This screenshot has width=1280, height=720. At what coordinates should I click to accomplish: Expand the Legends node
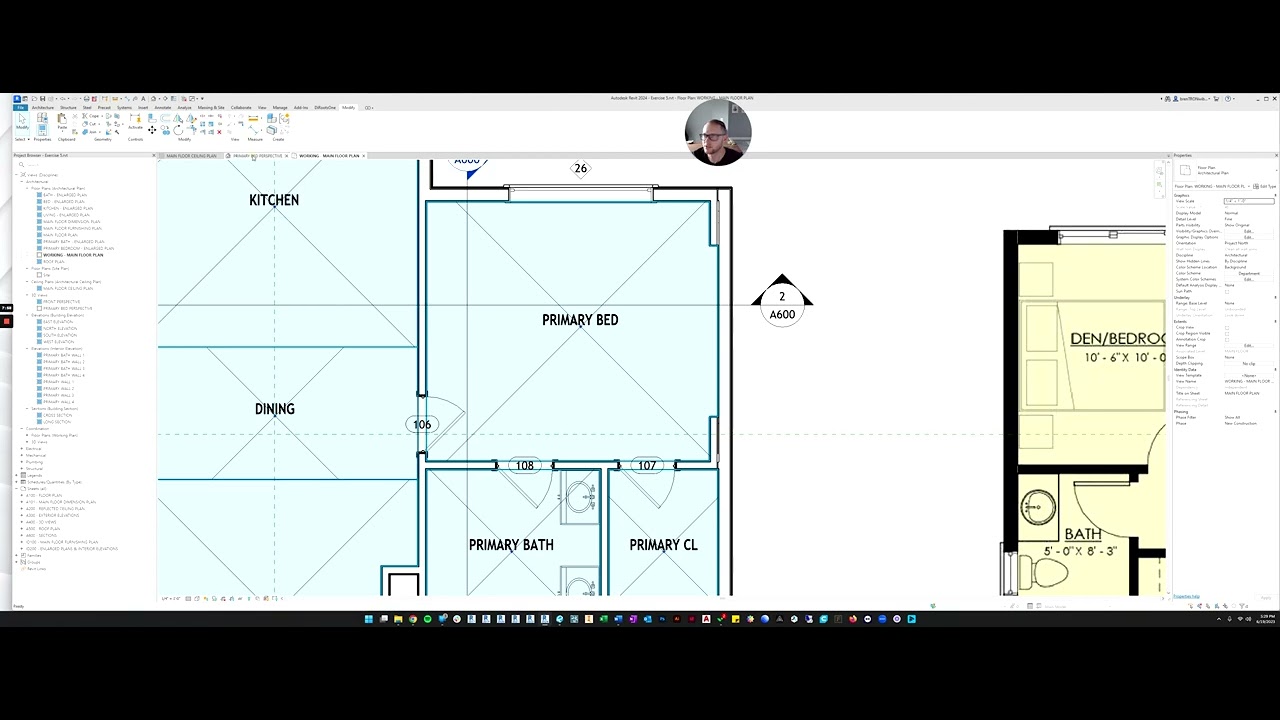pyautogui.click(x=18, y=475)
